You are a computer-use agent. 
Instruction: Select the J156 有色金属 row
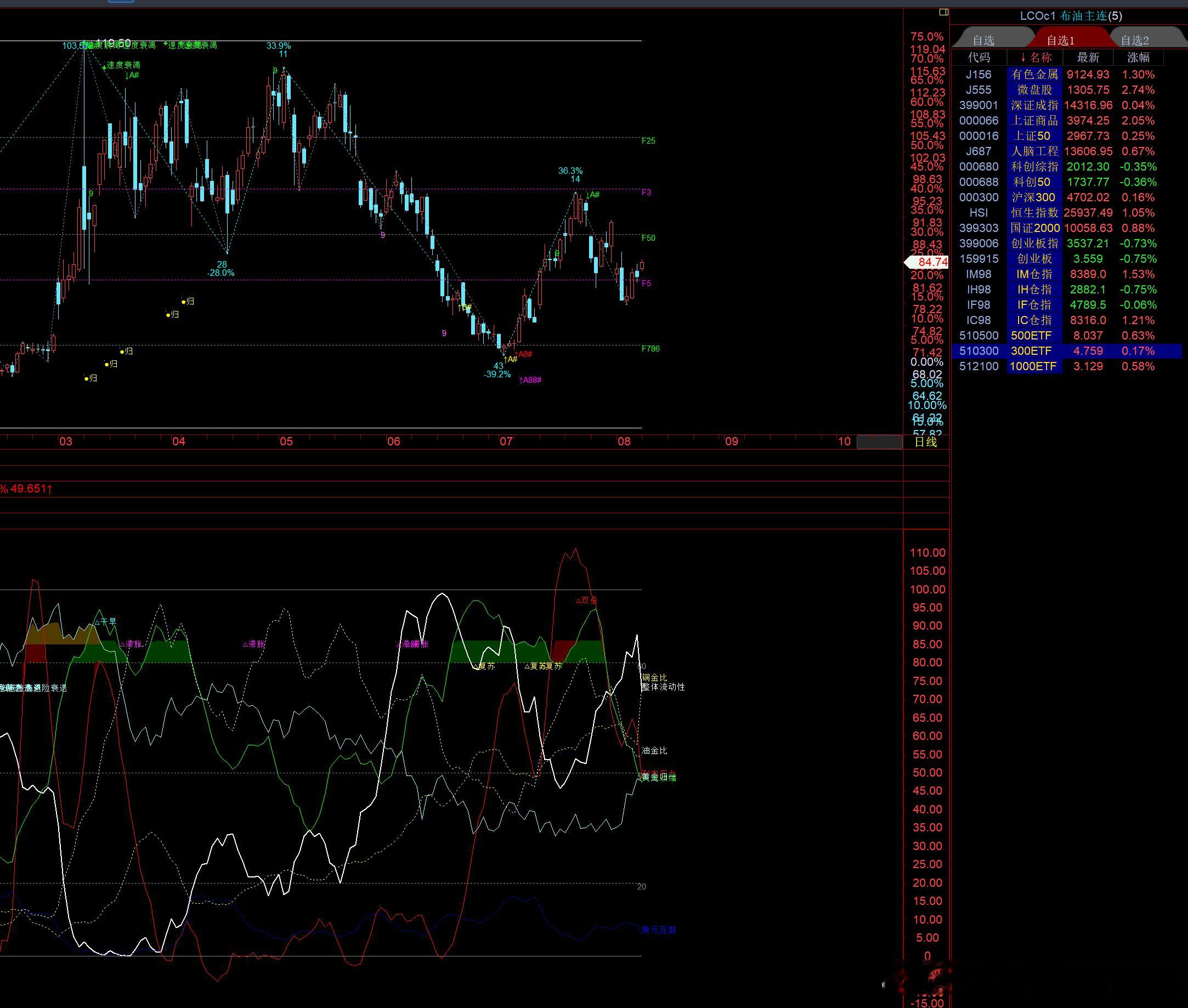[x=1066, y=74]
